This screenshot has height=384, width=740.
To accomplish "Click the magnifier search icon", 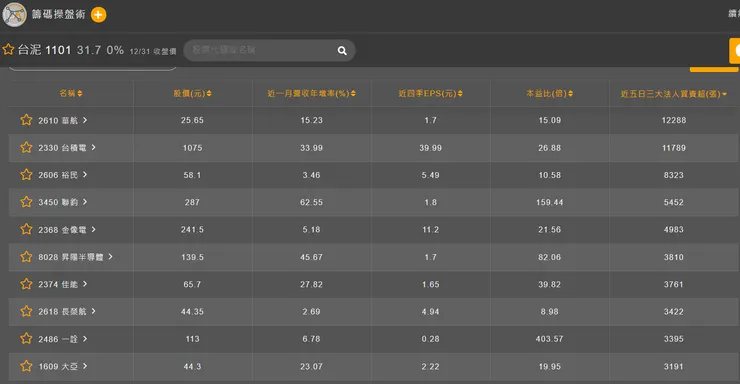I will tap(342, 50).
